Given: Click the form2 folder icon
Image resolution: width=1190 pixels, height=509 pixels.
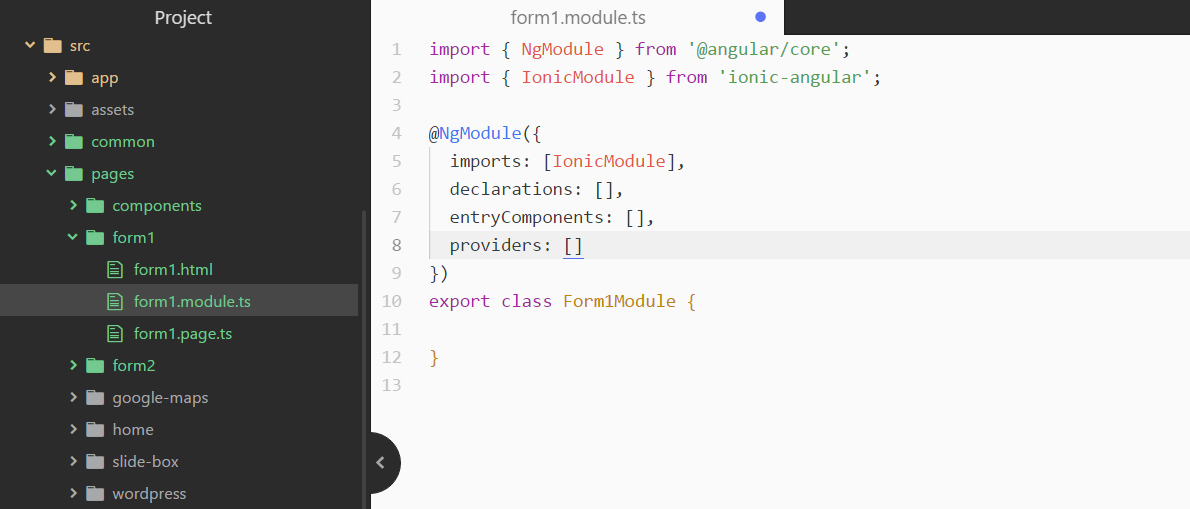Looking at the screenshot, I should click(x=95, y=366).
